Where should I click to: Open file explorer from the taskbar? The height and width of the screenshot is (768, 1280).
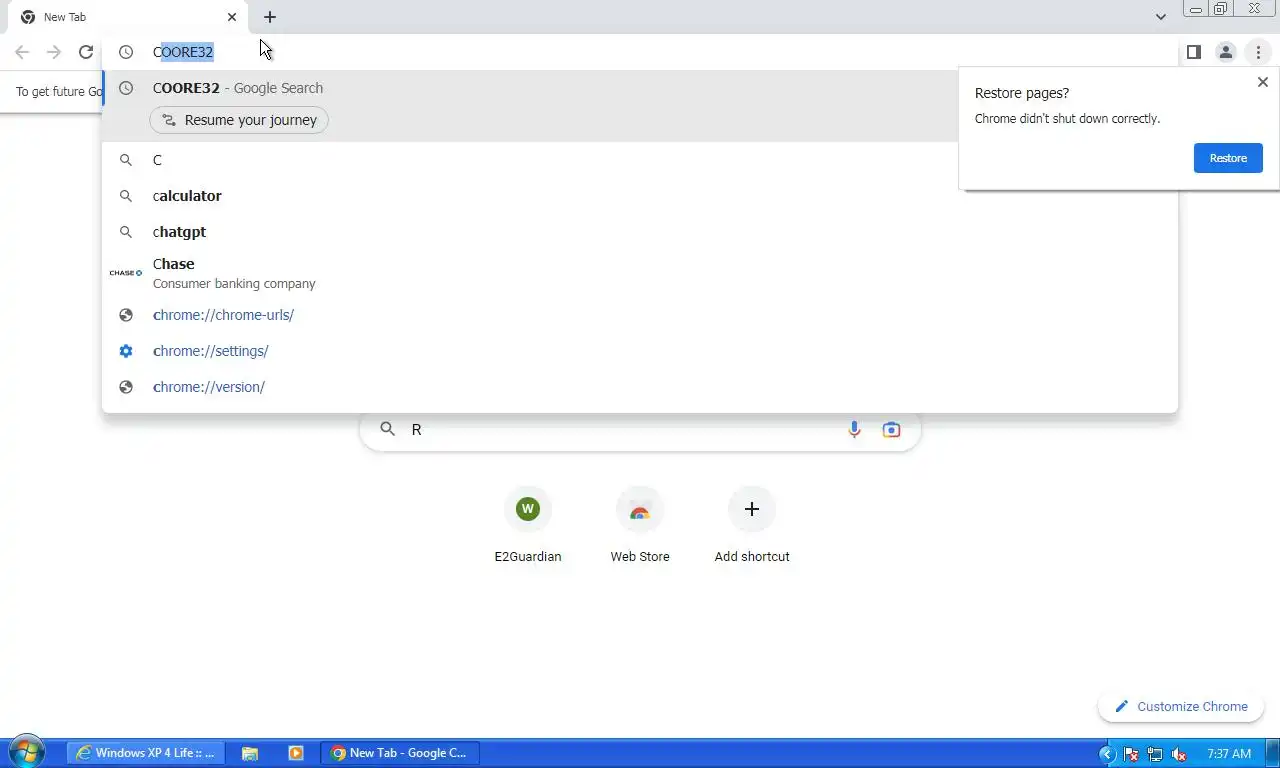pos(250,753)
